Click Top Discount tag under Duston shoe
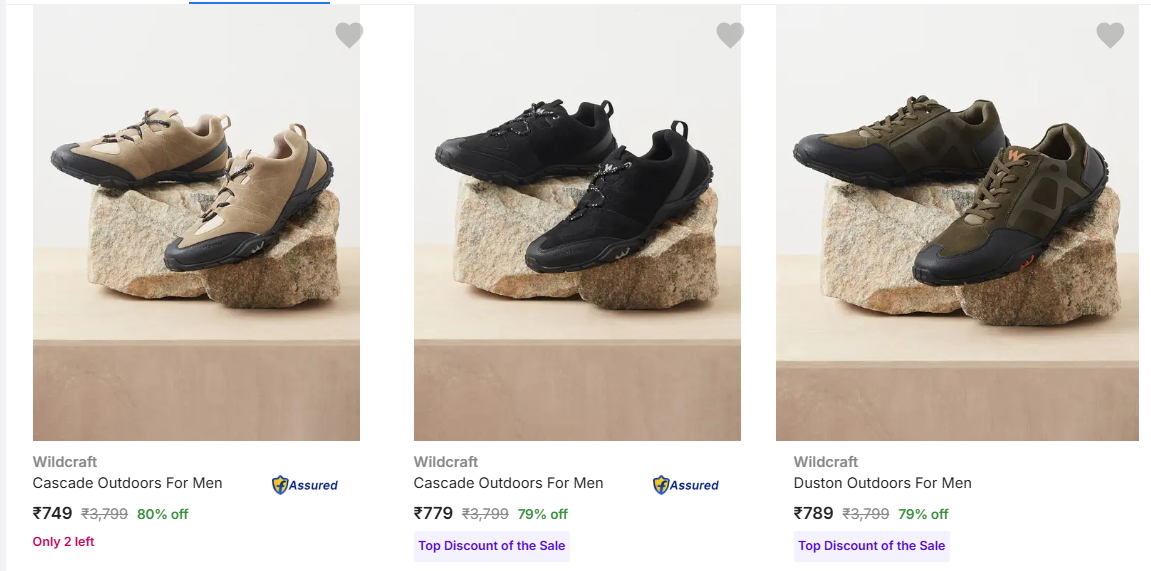The height and width of the screenshot is (571, 1151). pyautogui.click(x=872, y=546)
